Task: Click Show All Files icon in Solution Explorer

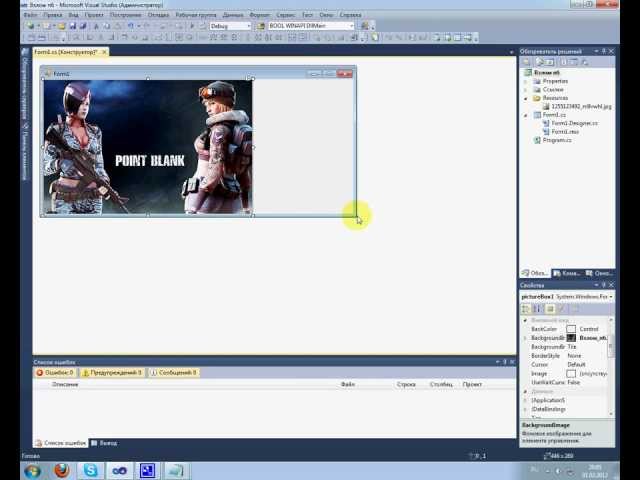Action: [540, 62]
